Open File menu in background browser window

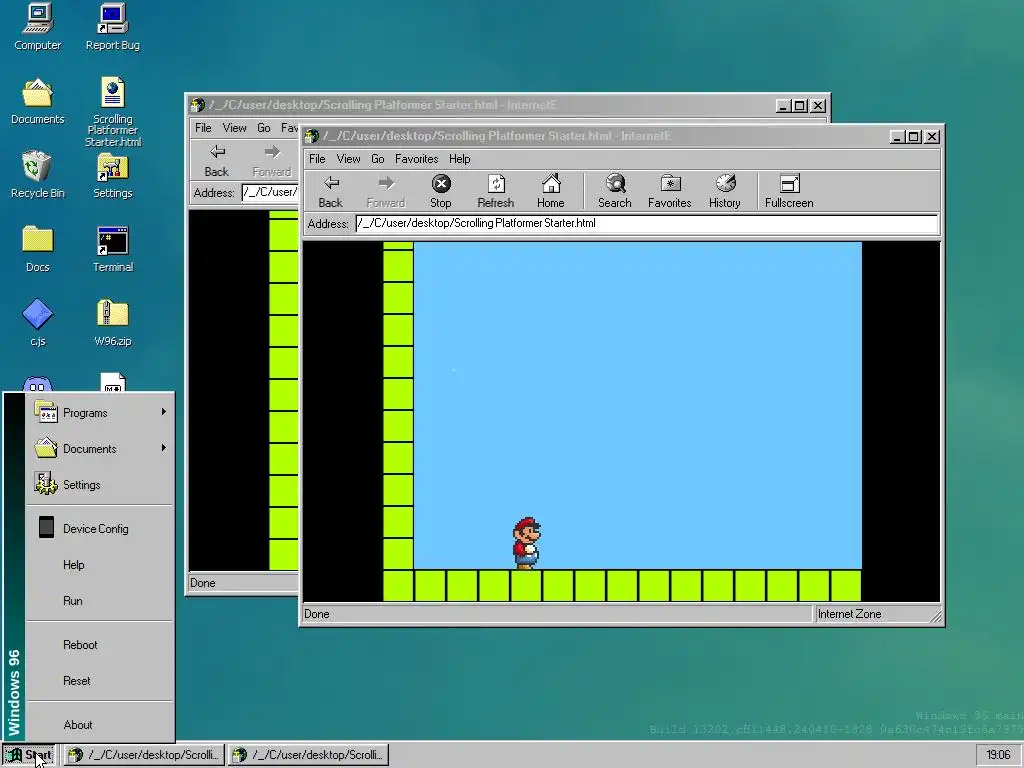click(x=203, y=127)
